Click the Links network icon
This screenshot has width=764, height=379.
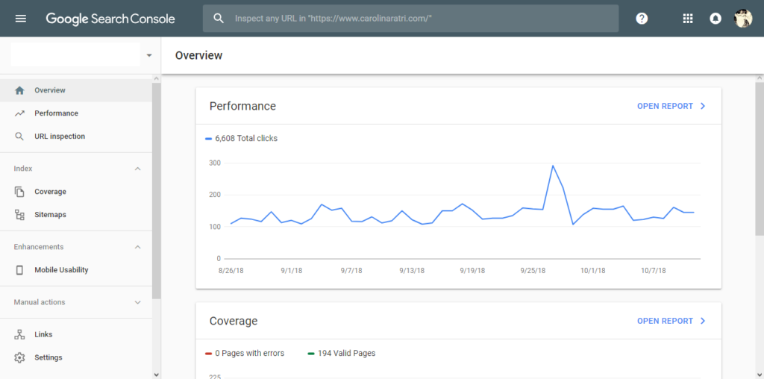[x=19, y=335]
